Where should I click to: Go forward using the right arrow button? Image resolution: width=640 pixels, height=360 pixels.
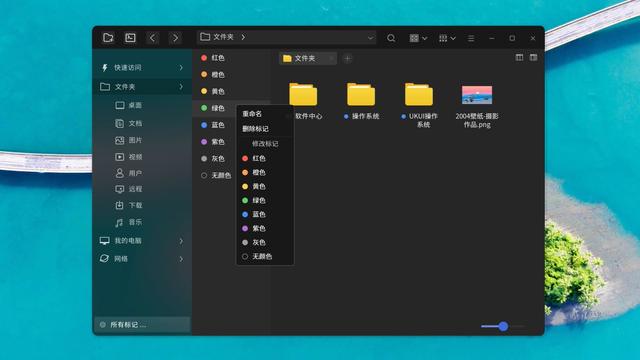[x=175, y=38]
